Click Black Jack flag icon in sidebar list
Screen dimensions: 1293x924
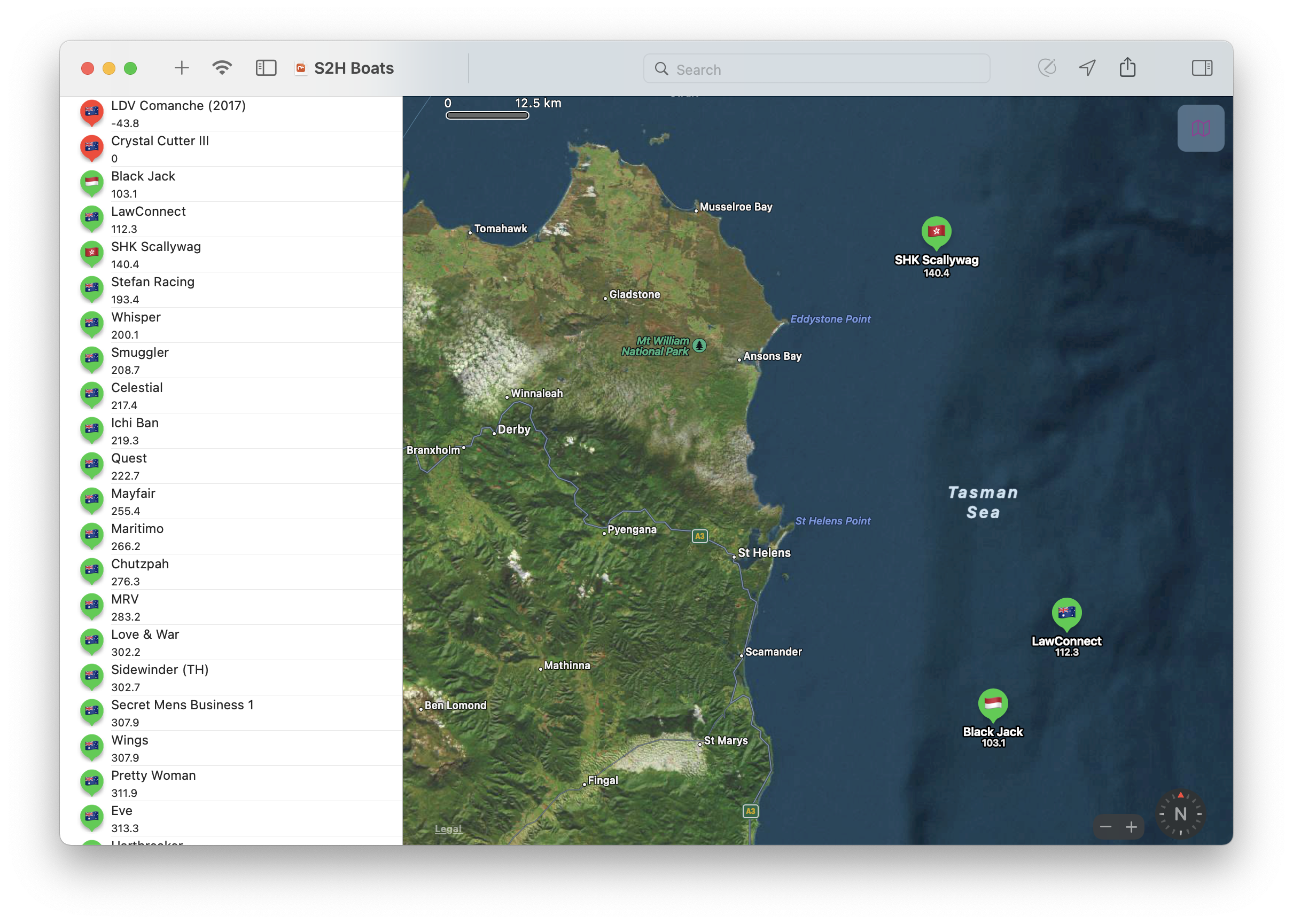[x=91, y=183]
